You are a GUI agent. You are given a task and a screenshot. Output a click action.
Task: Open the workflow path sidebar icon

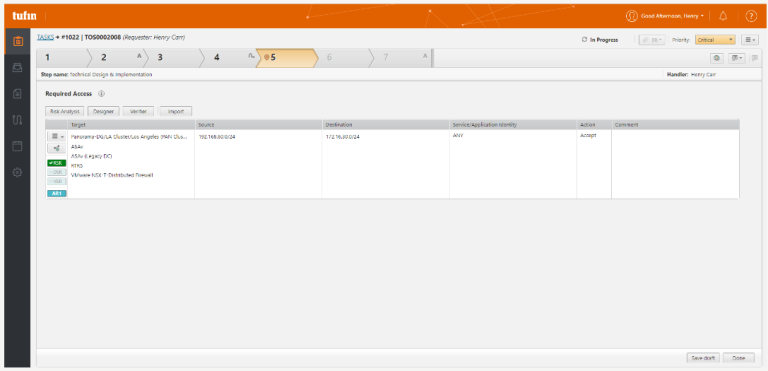(17, 120)
